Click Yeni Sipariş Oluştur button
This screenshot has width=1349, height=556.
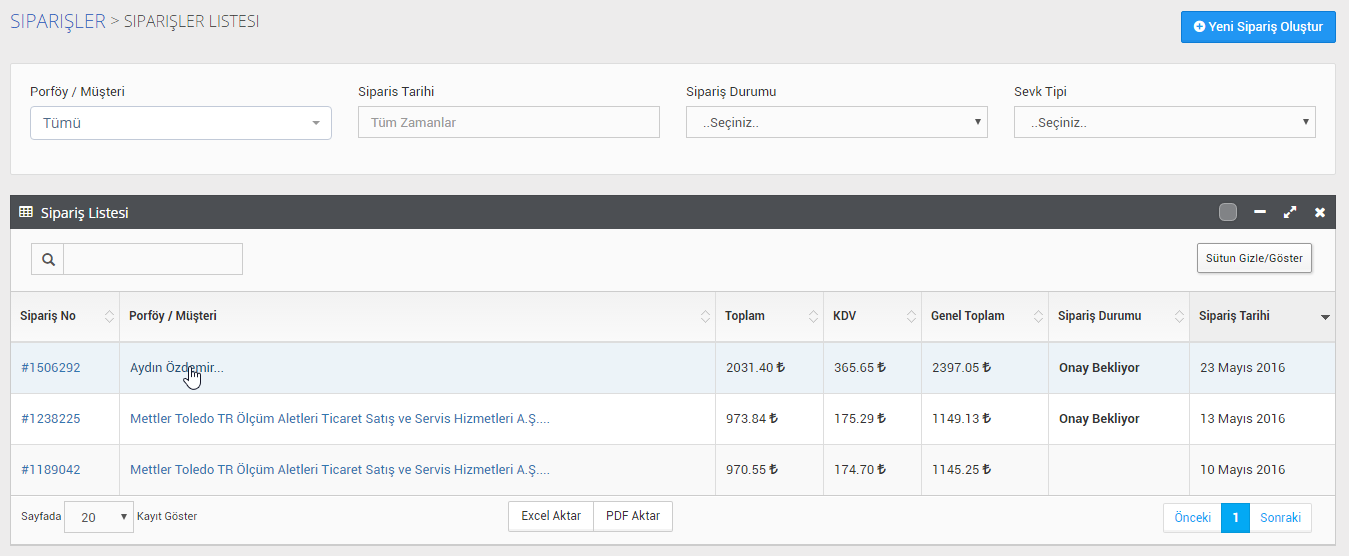click(1258, 27)
